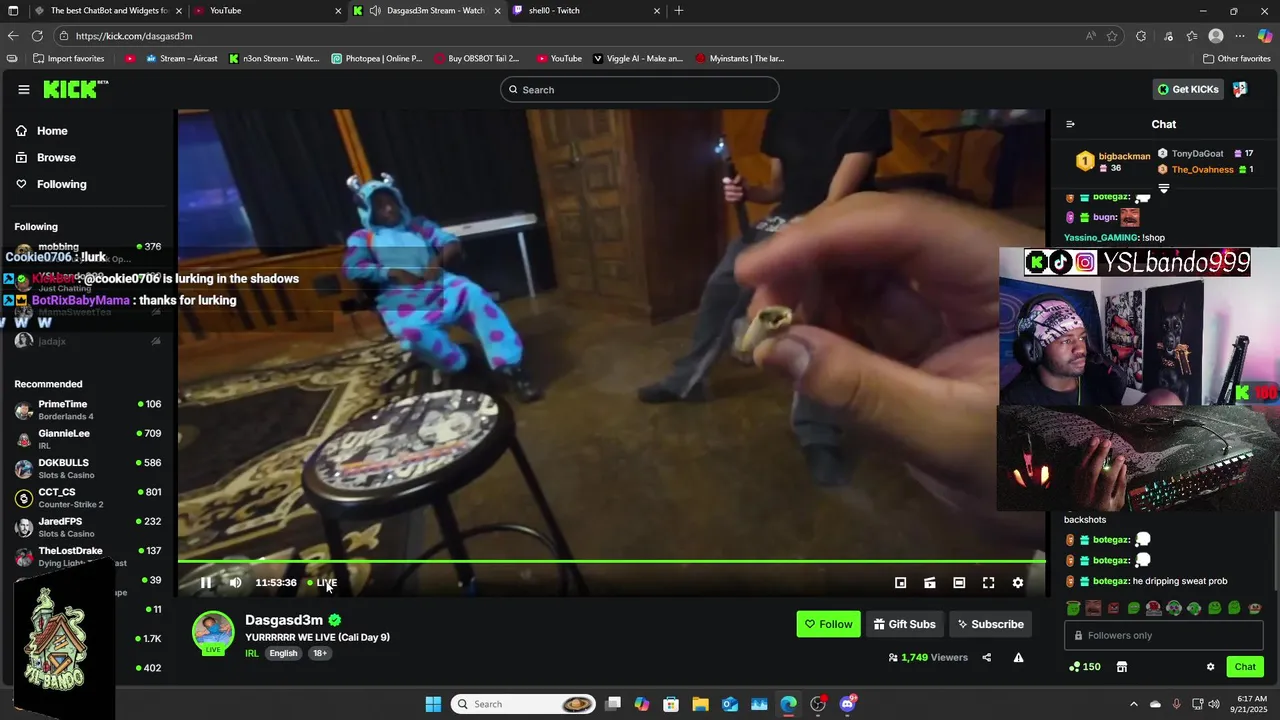This screenshot has width=1280, height=720.
Task: Click the Followers only chat input
Action: (x=1164, y=635)
